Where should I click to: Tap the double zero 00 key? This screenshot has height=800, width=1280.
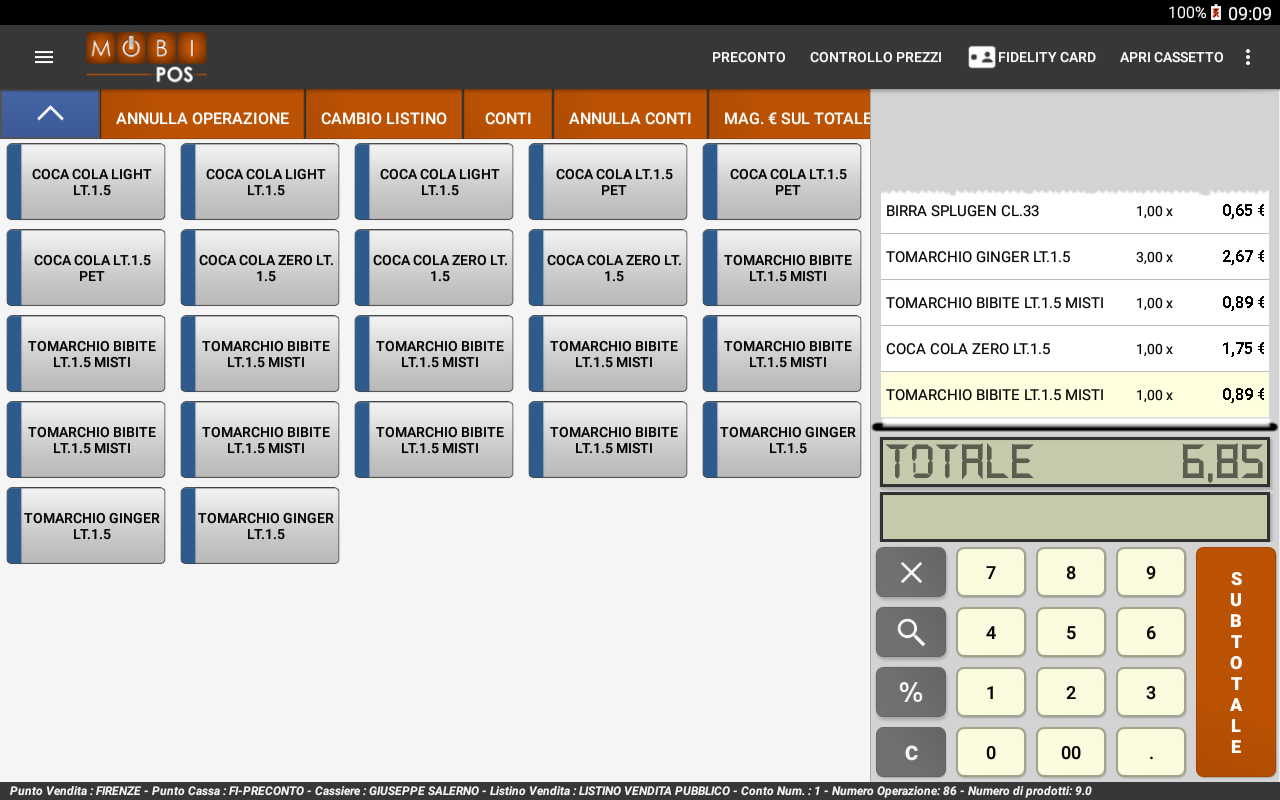point(1071,752)
